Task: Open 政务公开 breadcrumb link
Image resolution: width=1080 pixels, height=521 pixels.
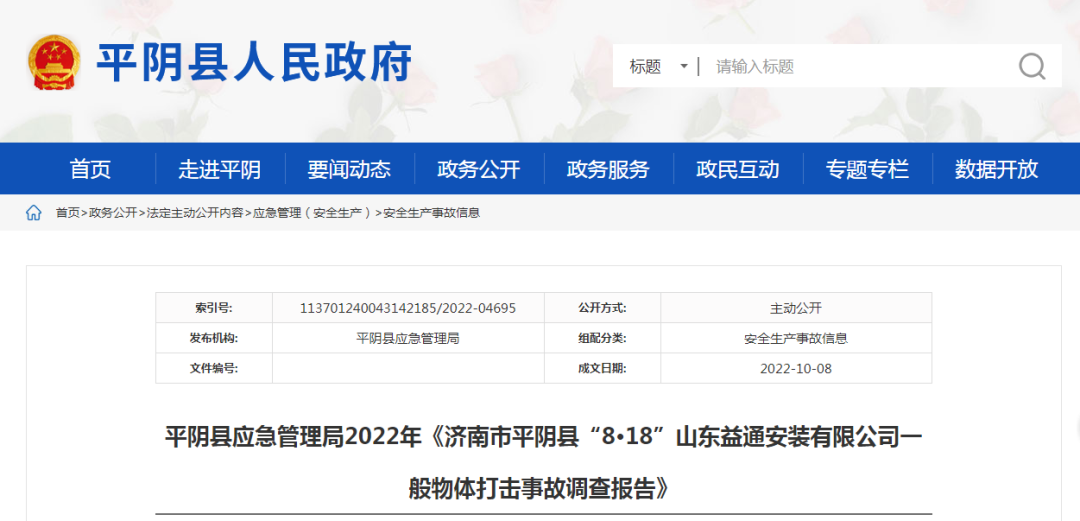Action: [x=113, y=213]
